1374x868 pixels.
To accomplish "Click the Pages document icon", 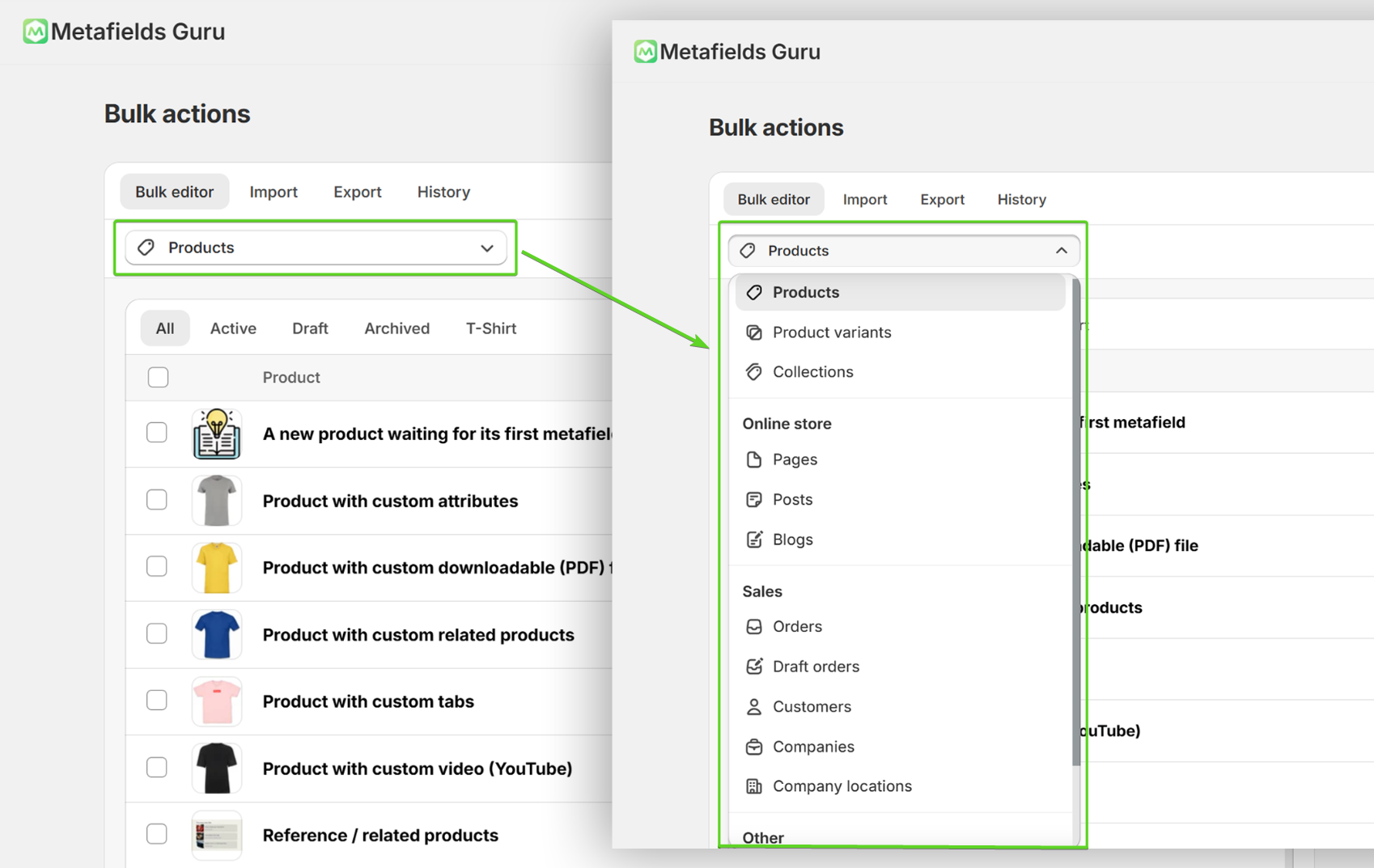I will 753,459.
